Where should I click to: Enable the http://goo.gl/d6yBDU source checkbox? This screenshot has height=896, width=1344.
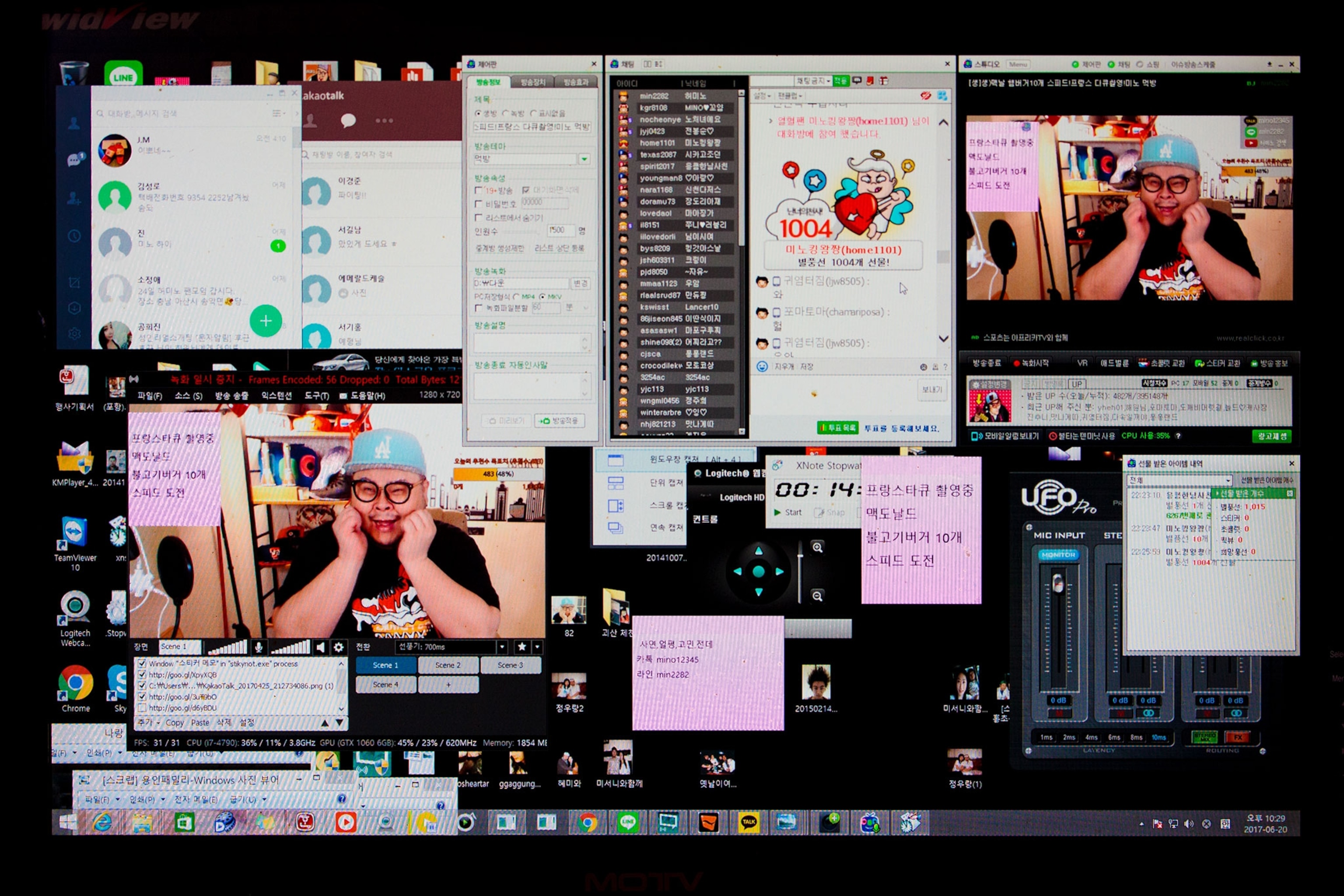[142, 707]
